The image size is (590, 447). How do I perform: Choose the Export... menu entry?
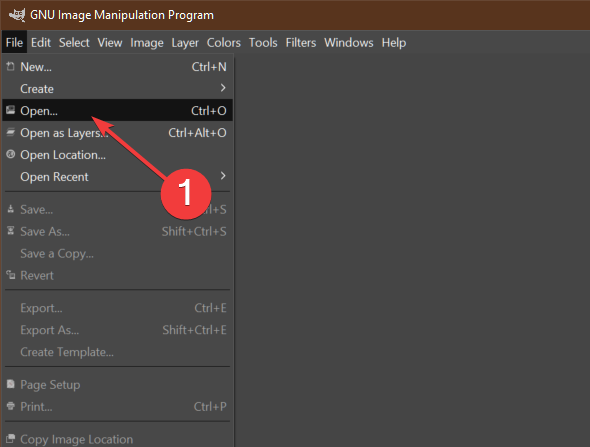[x=117, y=308]
